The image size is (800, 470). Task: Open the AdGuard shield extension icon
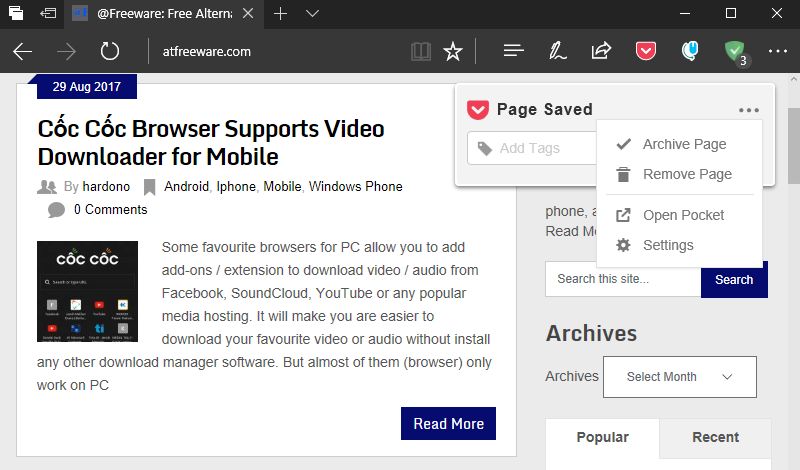click(x=735, y=51)
